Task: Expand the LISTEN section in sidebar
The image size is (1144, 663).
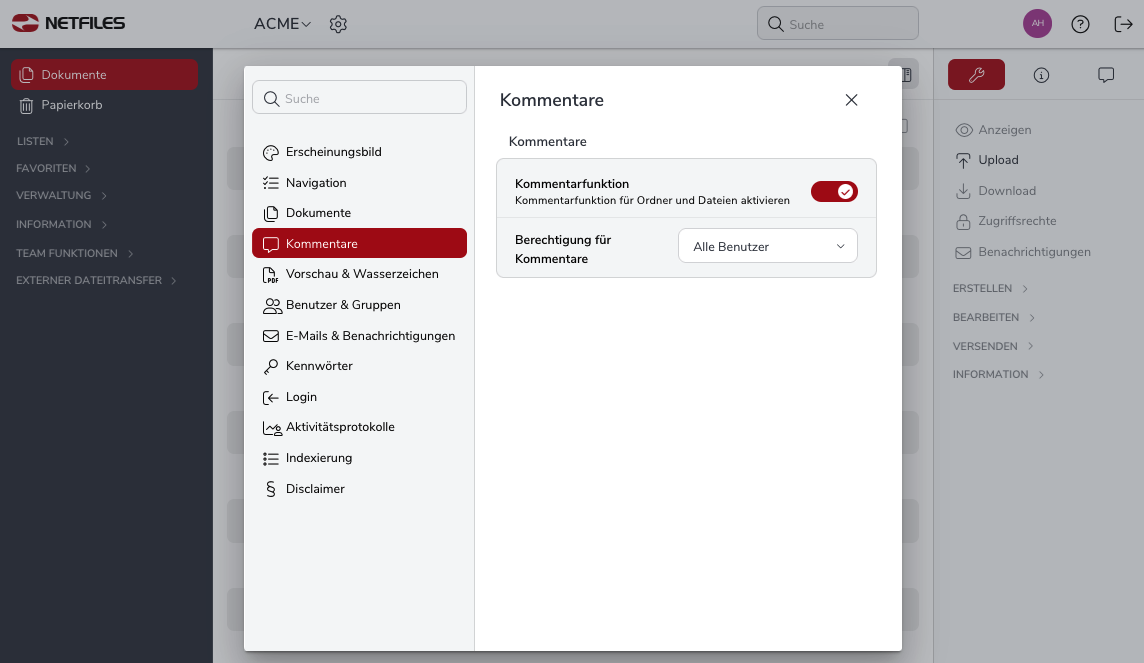Action: pyautogui.click(x=43, y=141)
